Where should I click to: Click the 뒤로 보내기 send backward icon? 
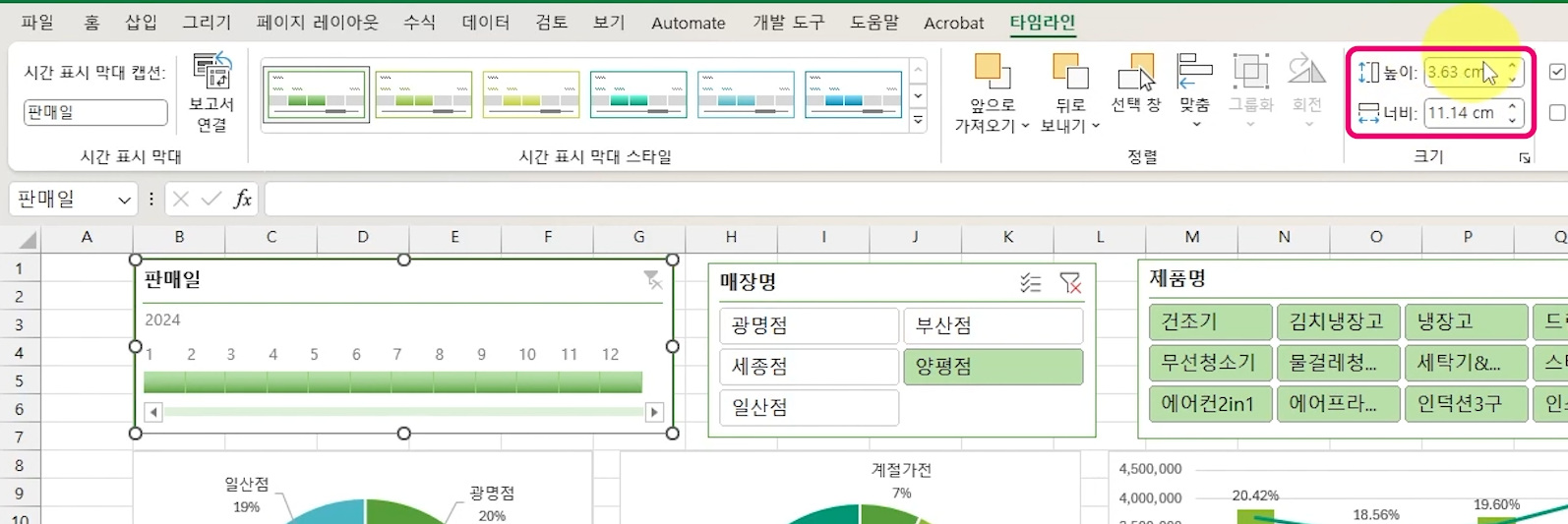tap(1070, 72)
